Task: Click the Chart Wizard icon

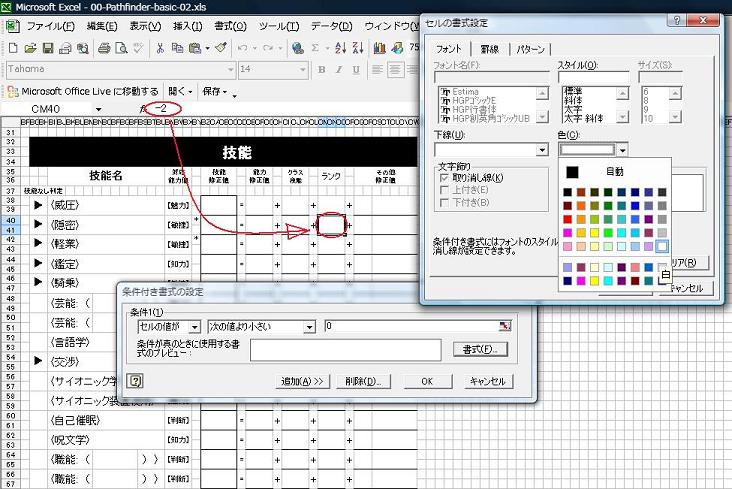Action: [x=379, y=48]
